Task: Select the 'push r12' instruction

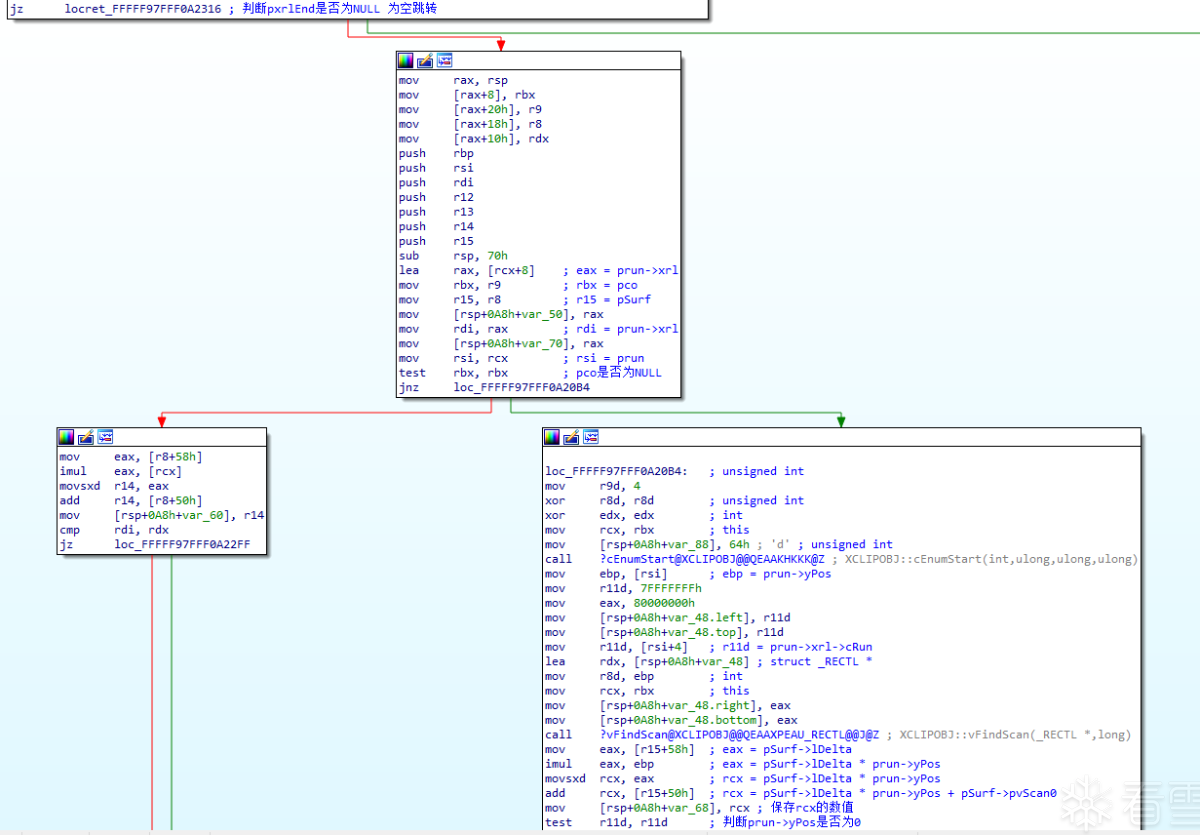Action: (x=436, y=197)
